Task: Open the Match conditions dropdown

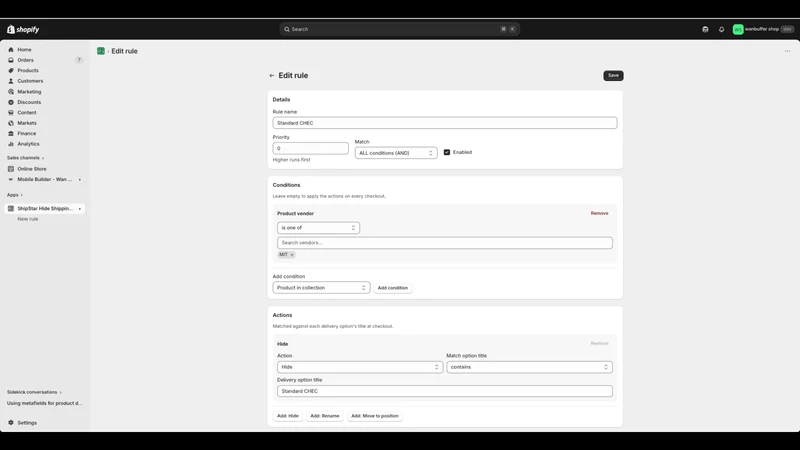Action: click(x=396, y=153)
